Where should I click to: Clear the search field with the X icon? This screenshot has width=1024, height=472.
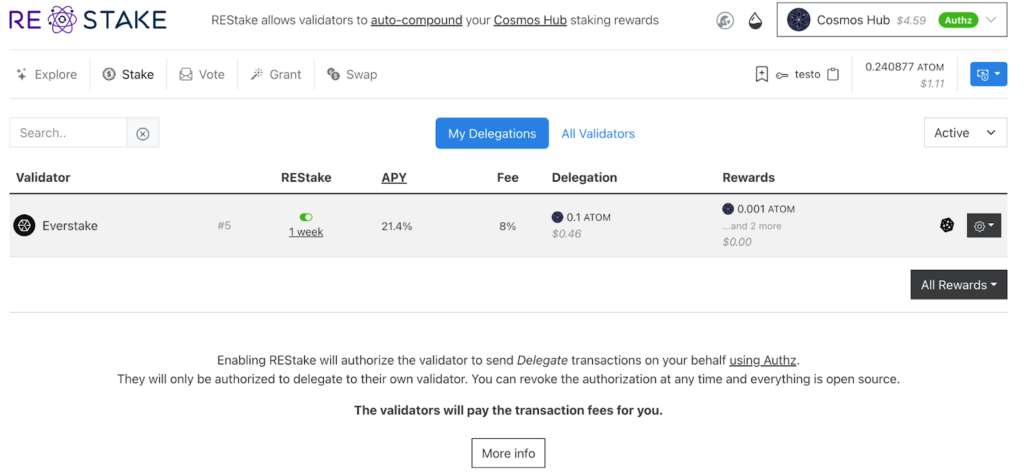143,133
